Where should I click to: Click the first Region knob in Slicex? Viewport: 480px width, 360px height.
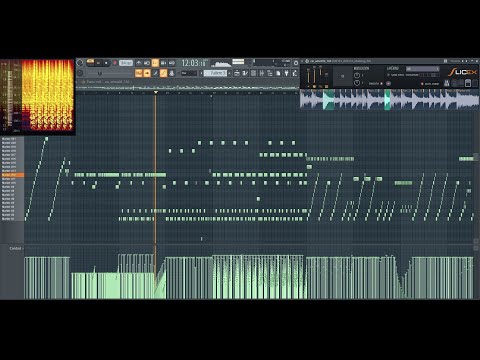[x=357, y=75]
